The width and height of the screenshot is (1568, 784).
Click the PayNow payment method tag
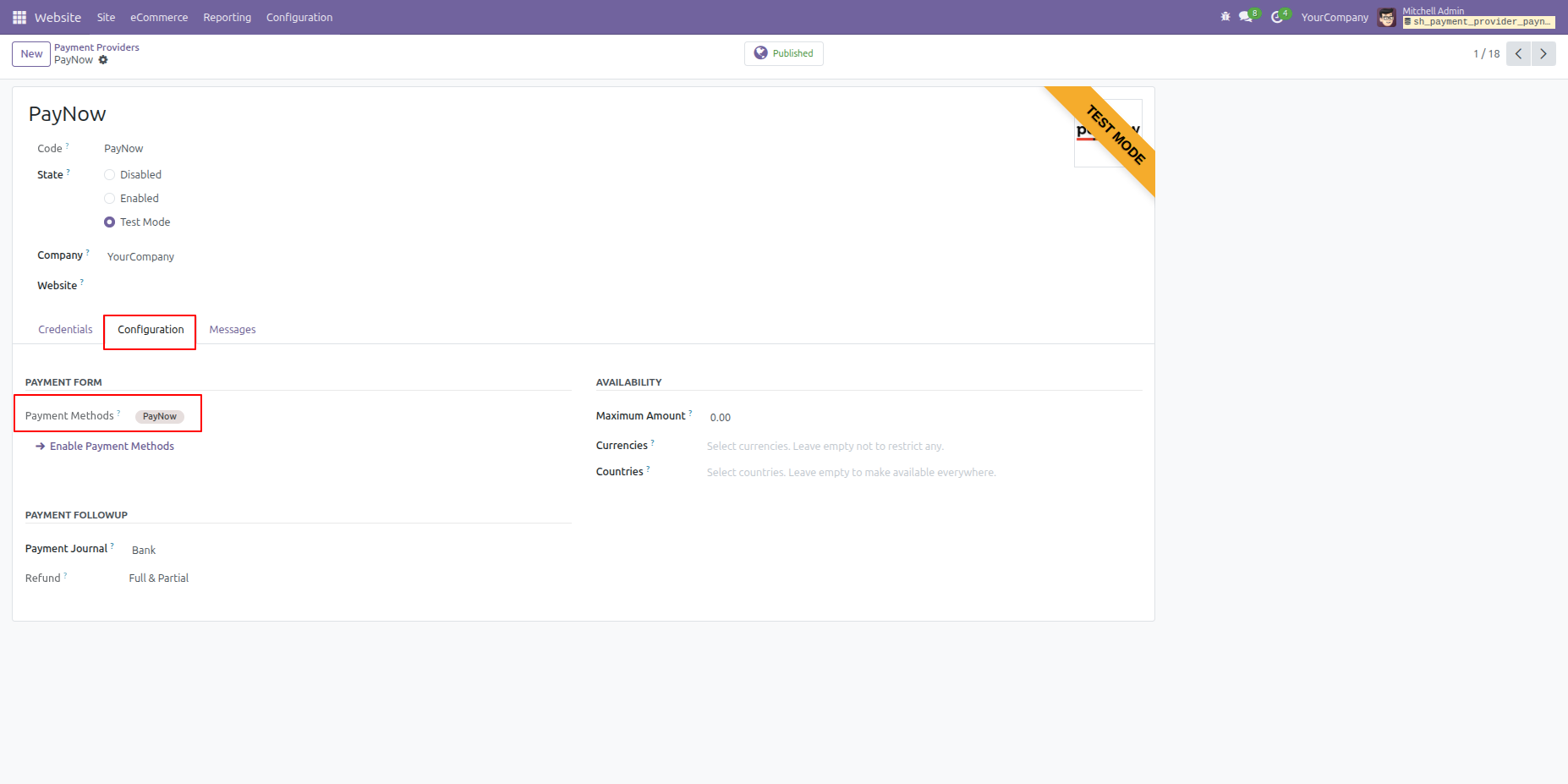pyautogui.click(x=160, y=416)
